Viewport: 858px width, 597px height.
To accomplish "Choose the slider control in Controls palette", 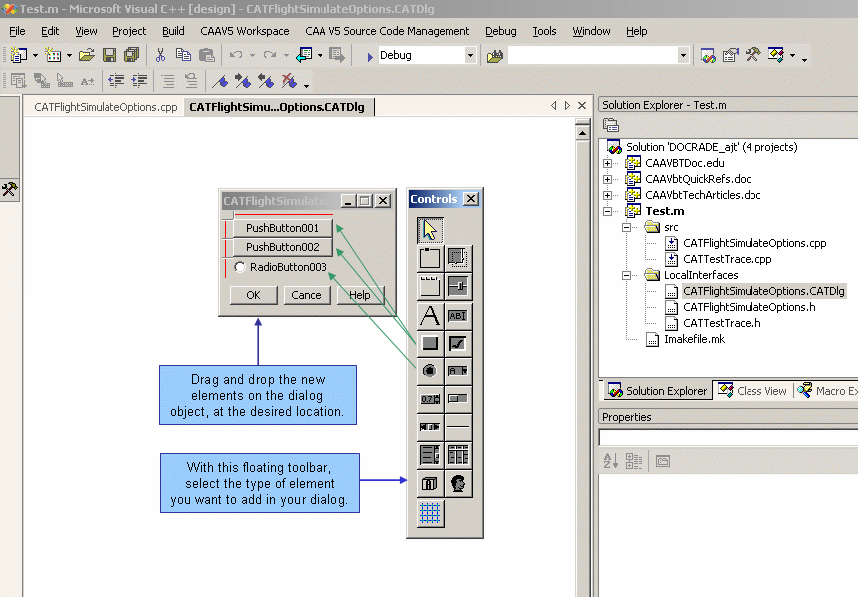I will pos(458,286).
